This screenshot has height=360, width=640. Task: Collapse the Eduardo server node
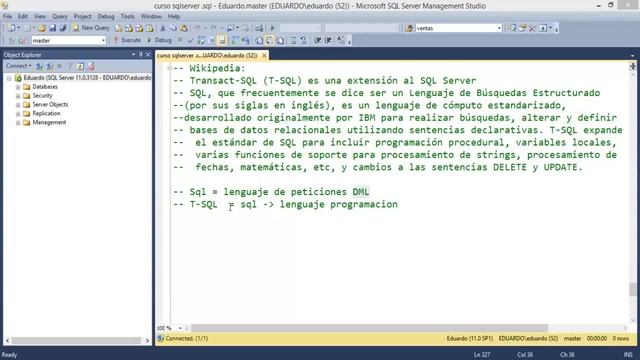[9, 78]
